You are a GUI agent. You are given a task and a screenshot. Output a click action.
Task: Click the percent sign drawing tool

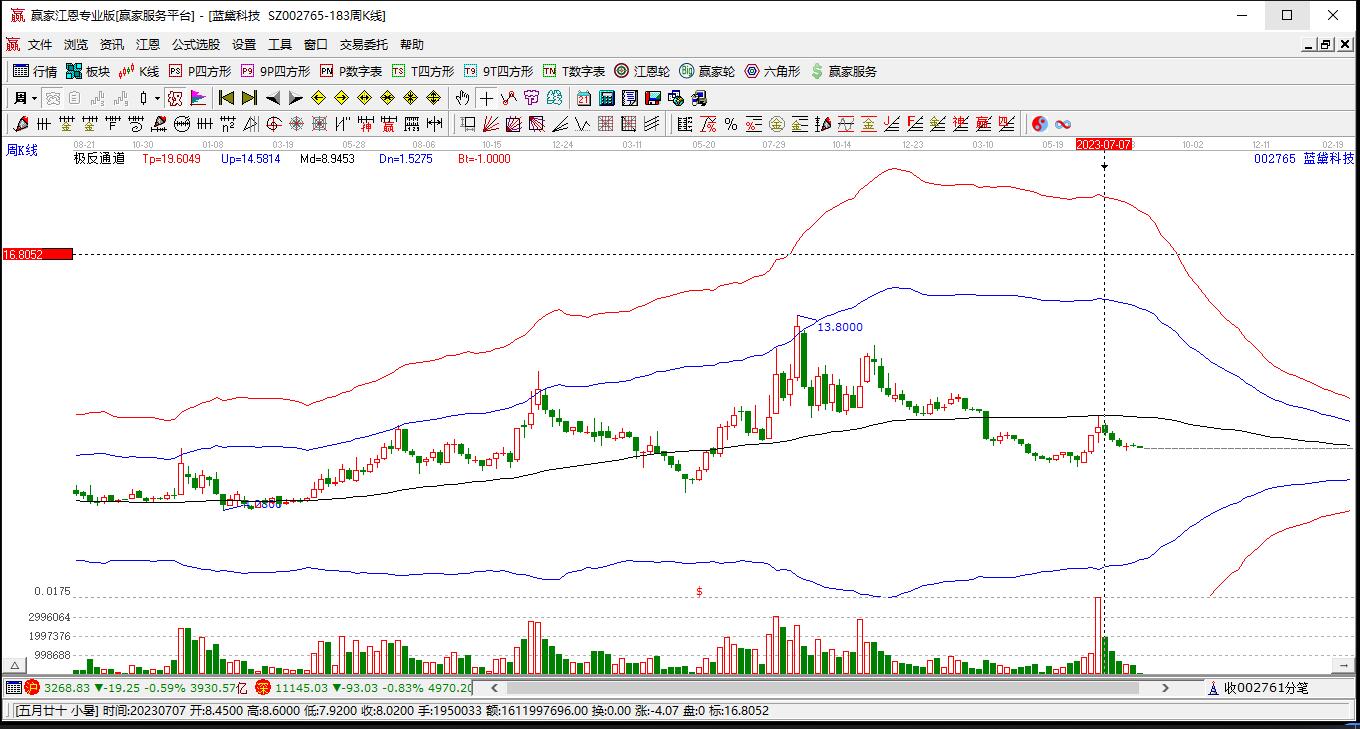731,124
